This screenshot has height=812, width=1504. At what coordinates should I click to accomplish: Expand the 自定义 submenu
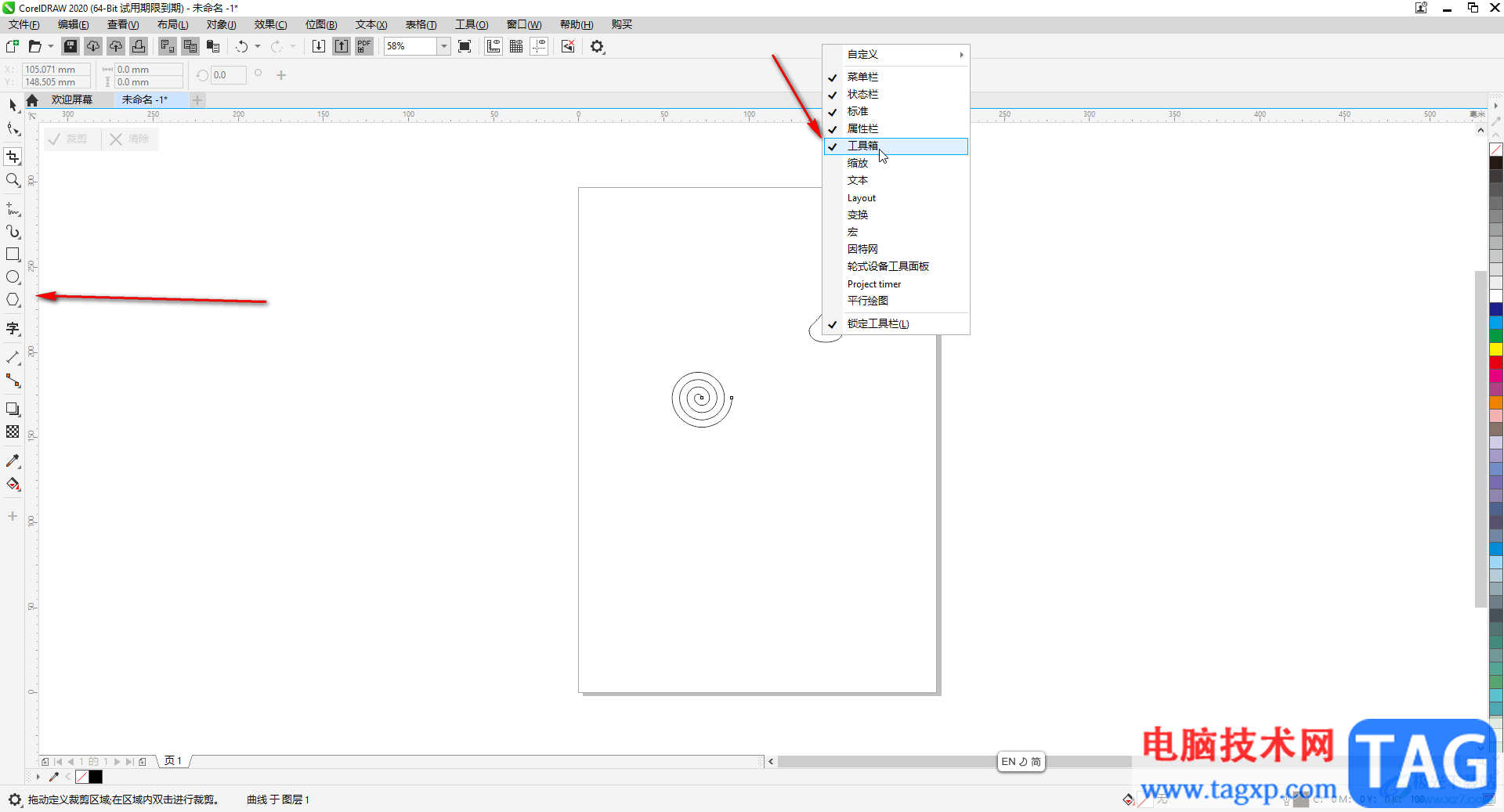(x=896, y=54)
